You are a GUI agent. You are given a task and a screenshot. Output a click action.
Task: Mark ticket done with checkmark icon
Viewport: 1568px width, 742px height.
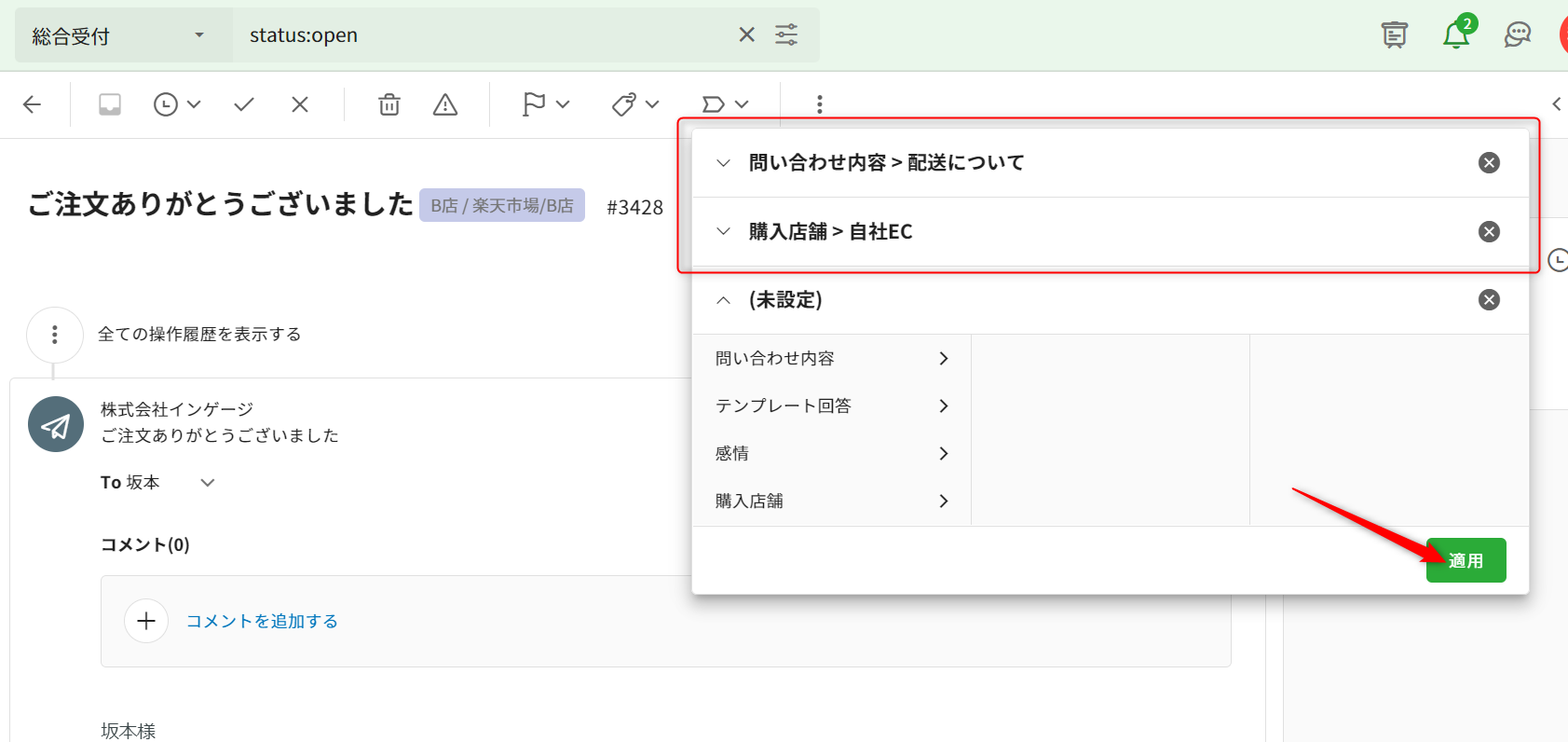244,104
